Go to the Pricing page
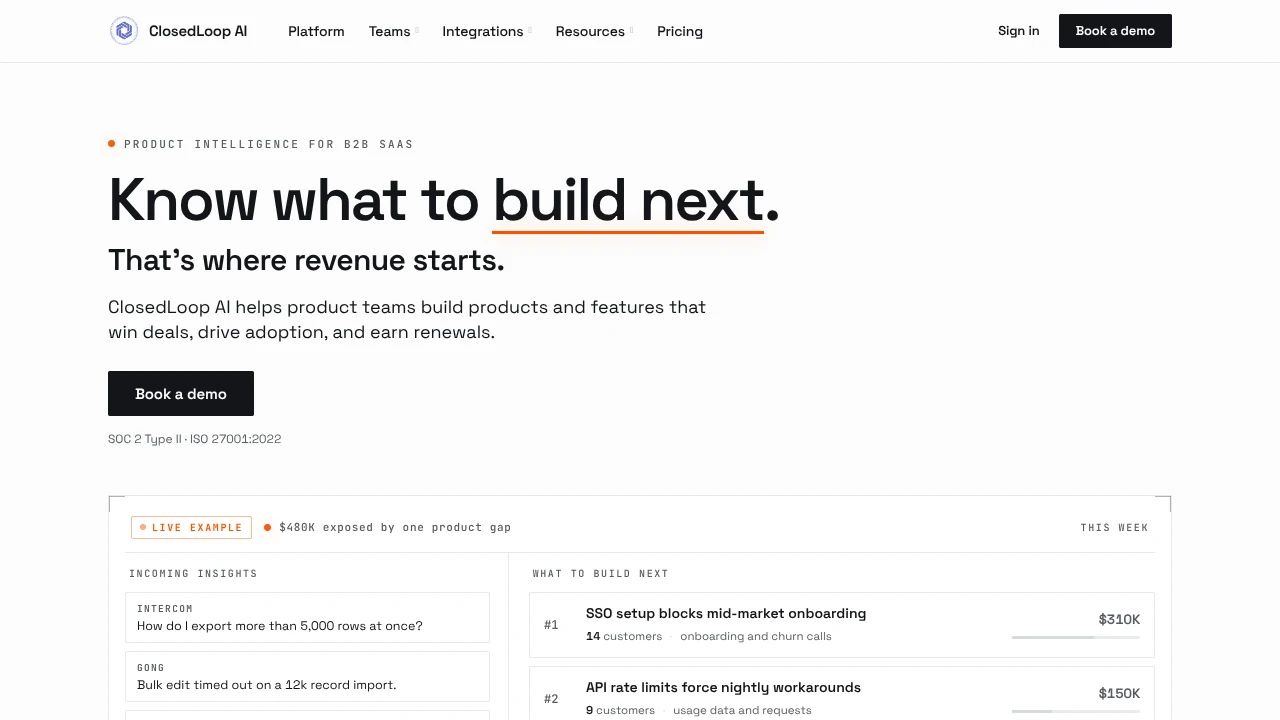Viewport: 1280px width, 720px height. tap(680, 31)
